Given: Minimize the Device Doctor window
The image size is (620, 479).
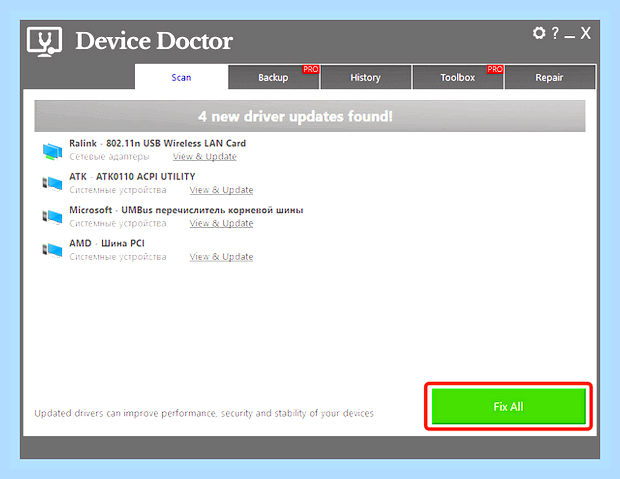Looking at the screenshot, I should tap(569, 37).
